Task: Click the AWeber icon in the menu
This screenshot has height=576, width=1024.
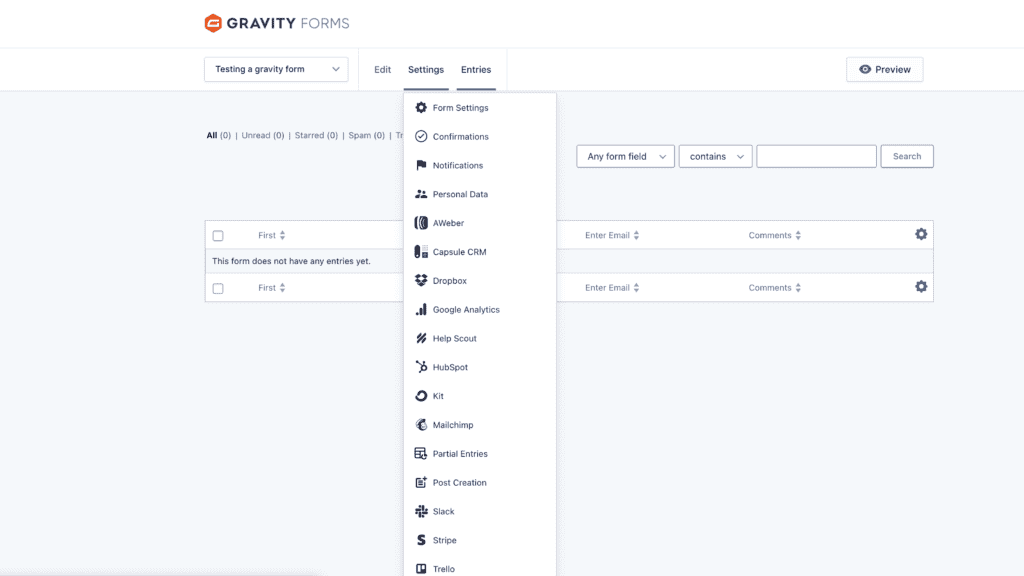Action: 421,223
